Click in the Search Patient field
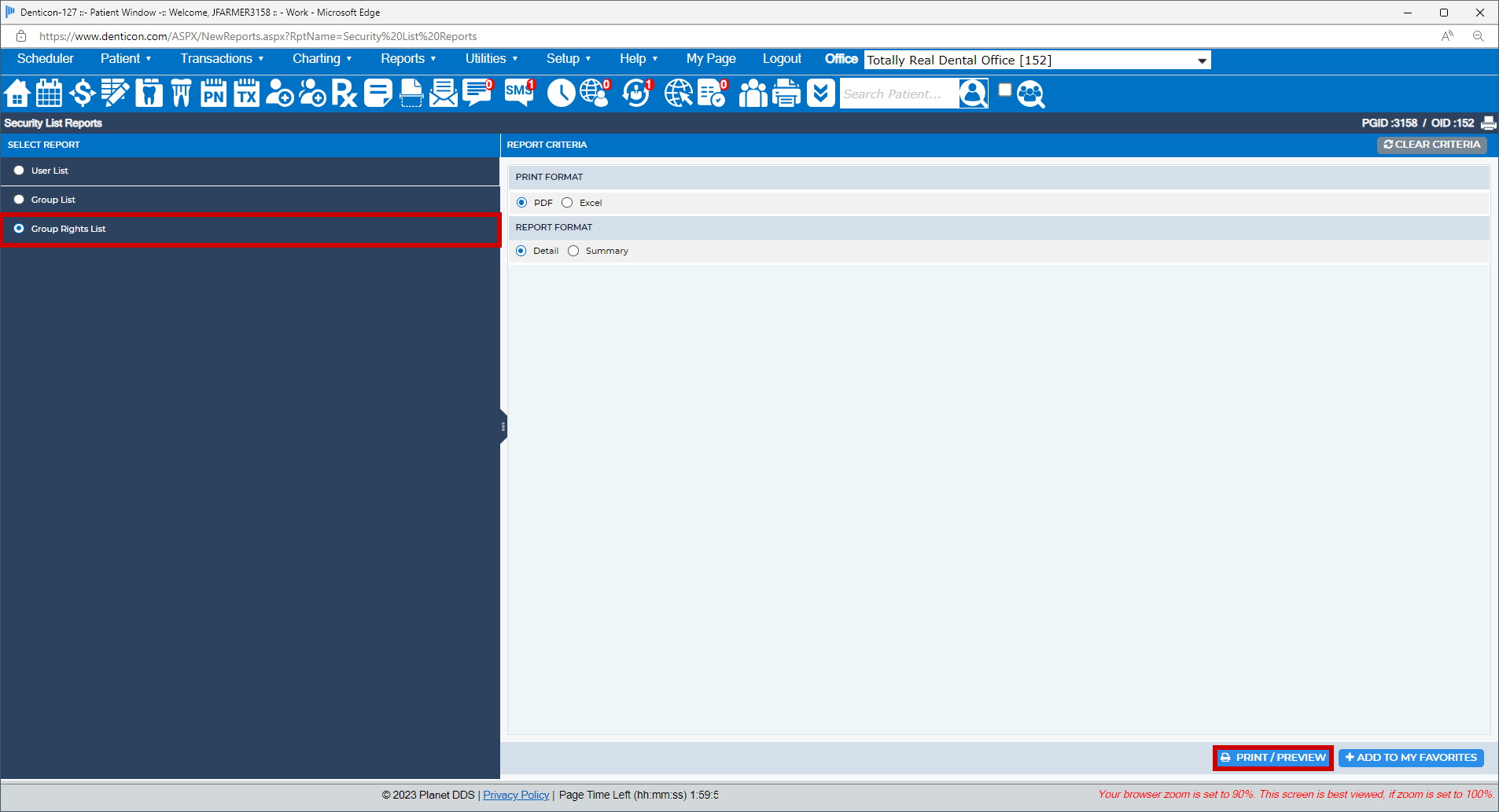 [x=899, y=94]
